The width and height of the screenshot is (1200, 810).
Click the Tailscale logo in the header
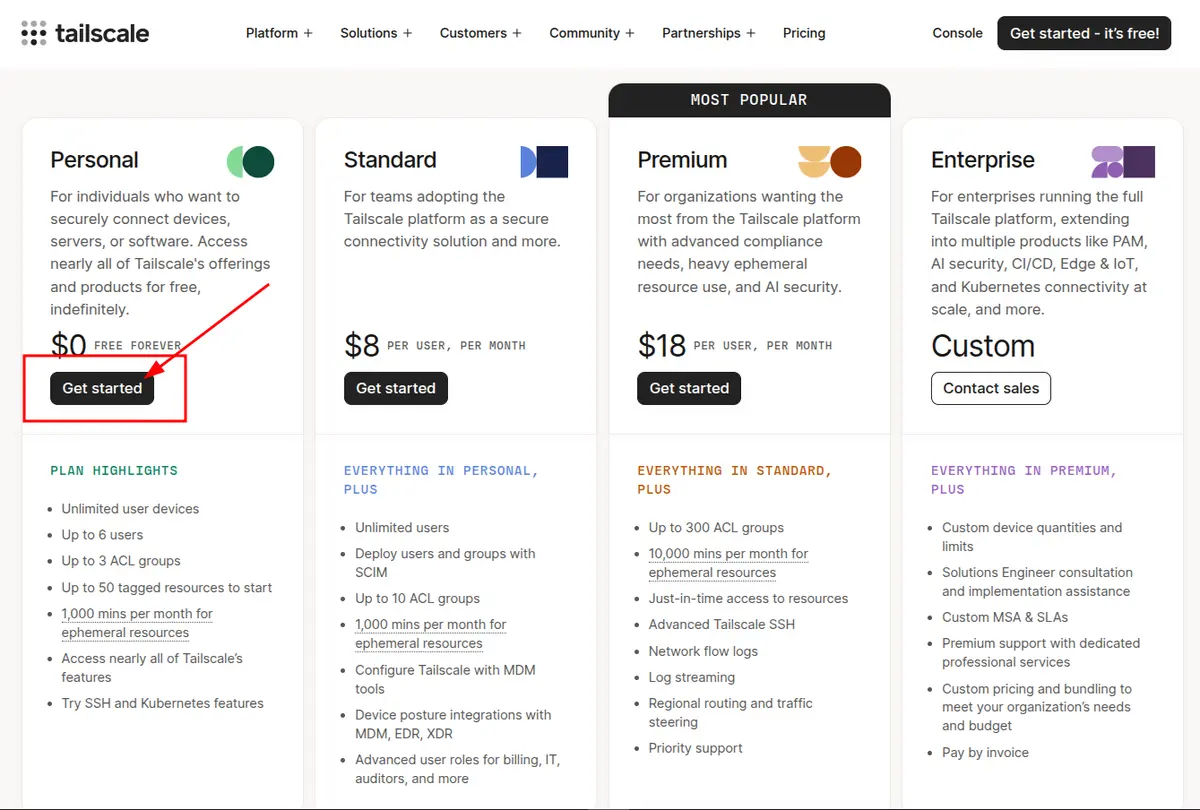pyautogui.click(x=85, y=33)
